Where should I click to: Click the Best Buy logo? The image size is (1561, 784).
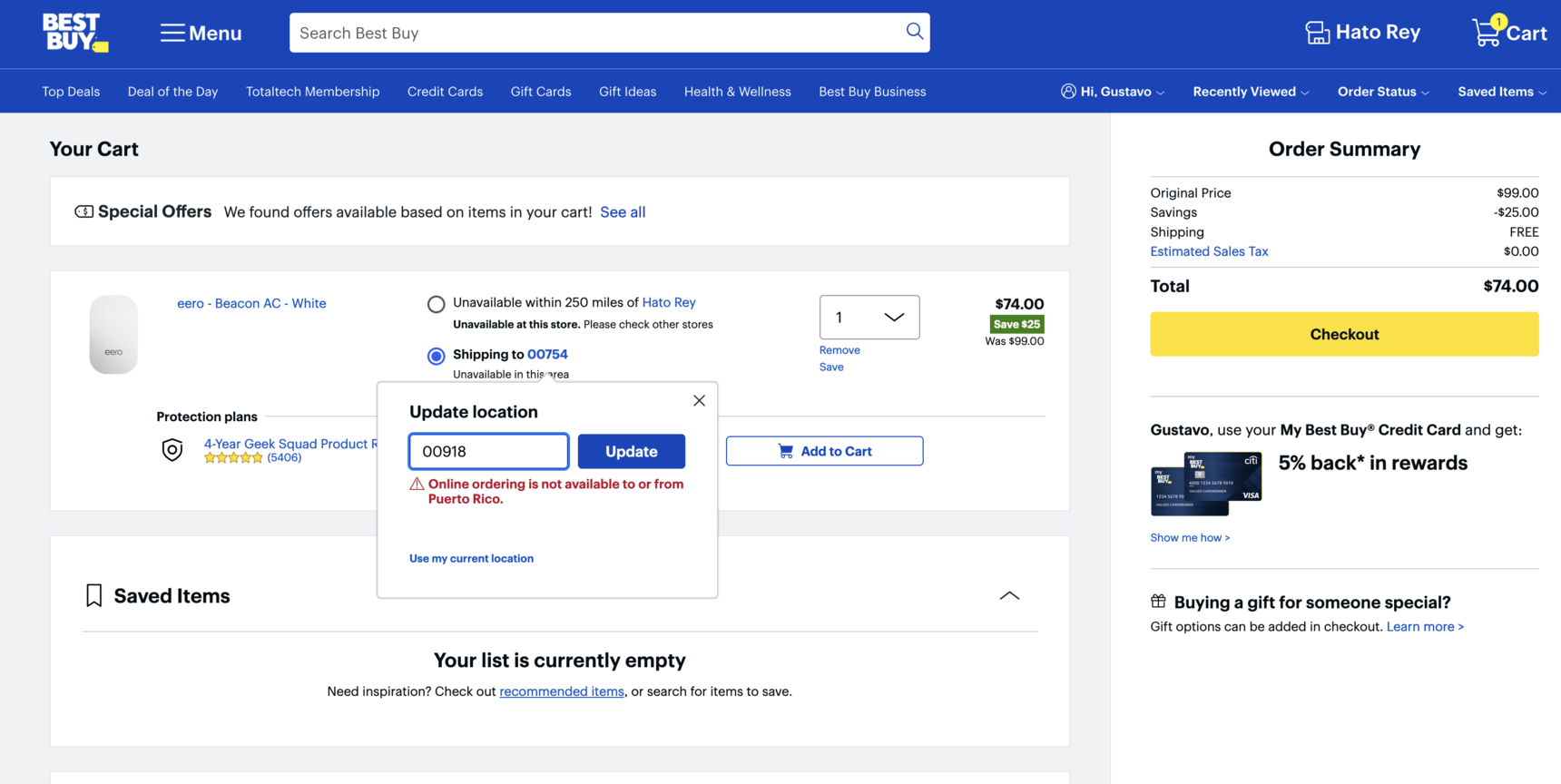[x=75, y=33]
